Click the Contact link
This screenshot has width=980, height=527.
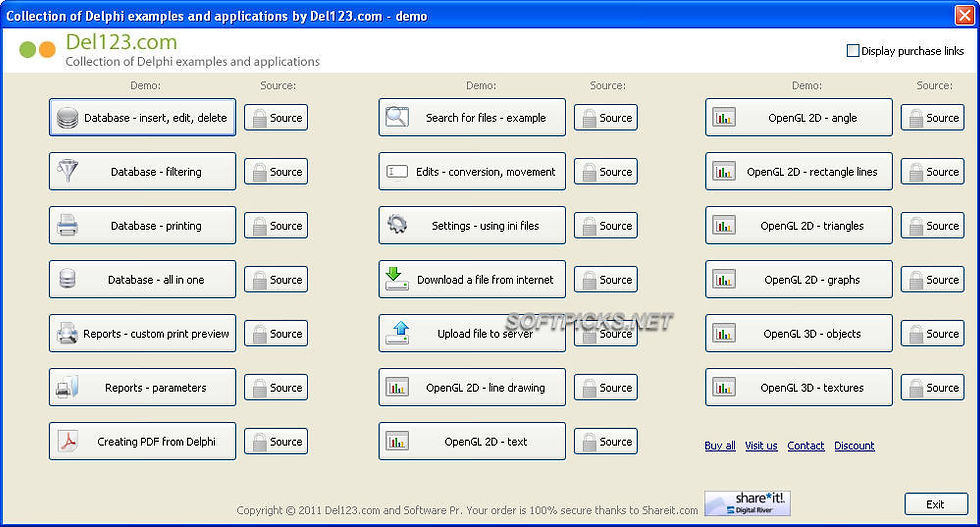click(806, 445)
